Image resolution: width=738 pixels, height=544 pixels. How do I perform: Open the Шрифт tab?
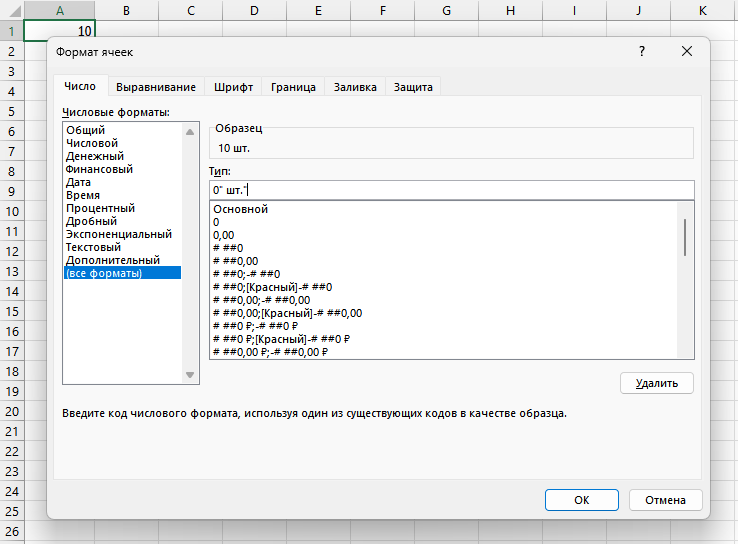point(233,87)
